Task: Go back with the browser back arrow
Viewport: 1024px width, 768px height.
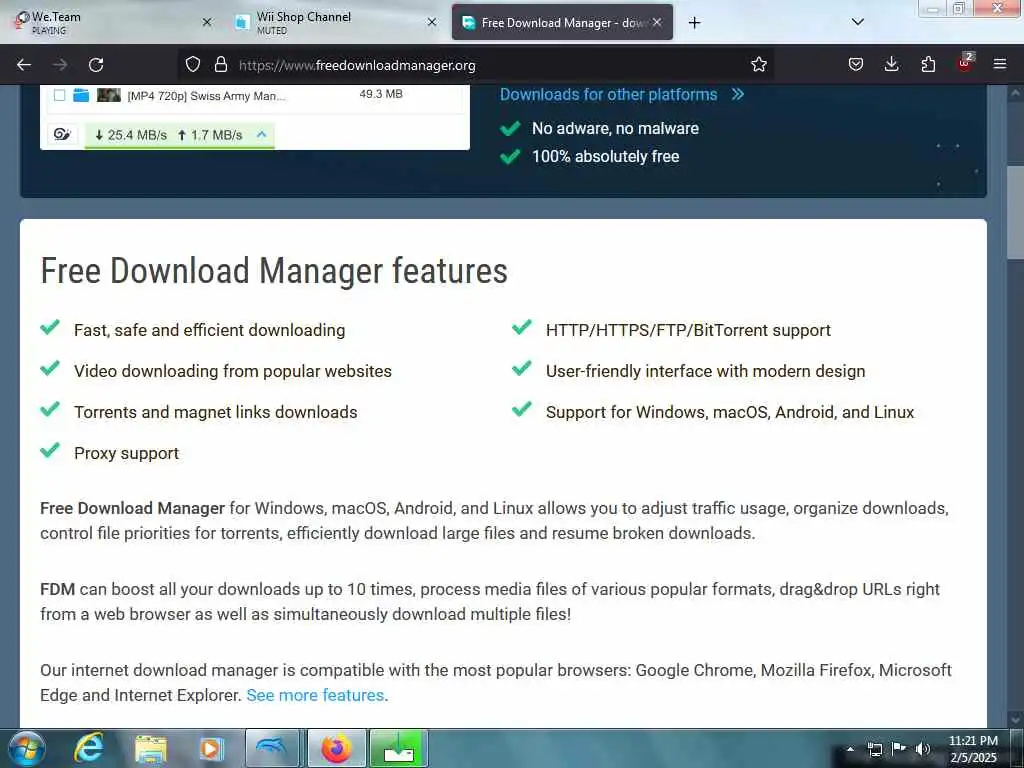Action: point(24,65)
